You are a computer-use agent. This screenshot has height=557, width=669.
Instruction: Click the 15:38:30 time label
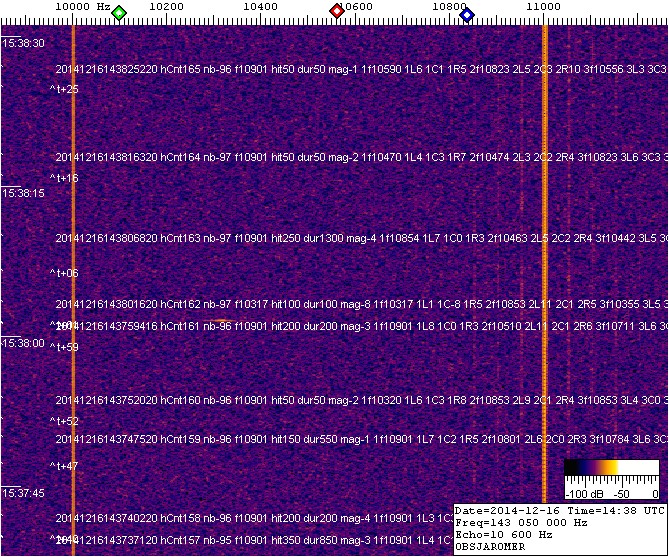click(x=24, y=44)
